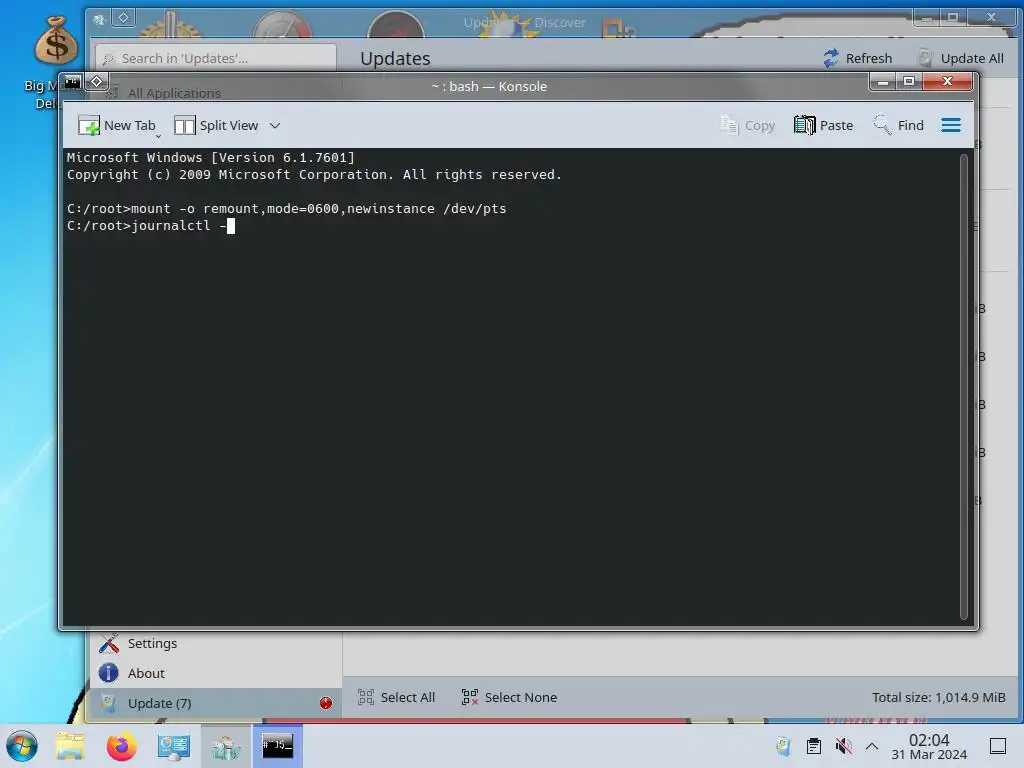Open a New Tab in Konsole

pos(116,125)
